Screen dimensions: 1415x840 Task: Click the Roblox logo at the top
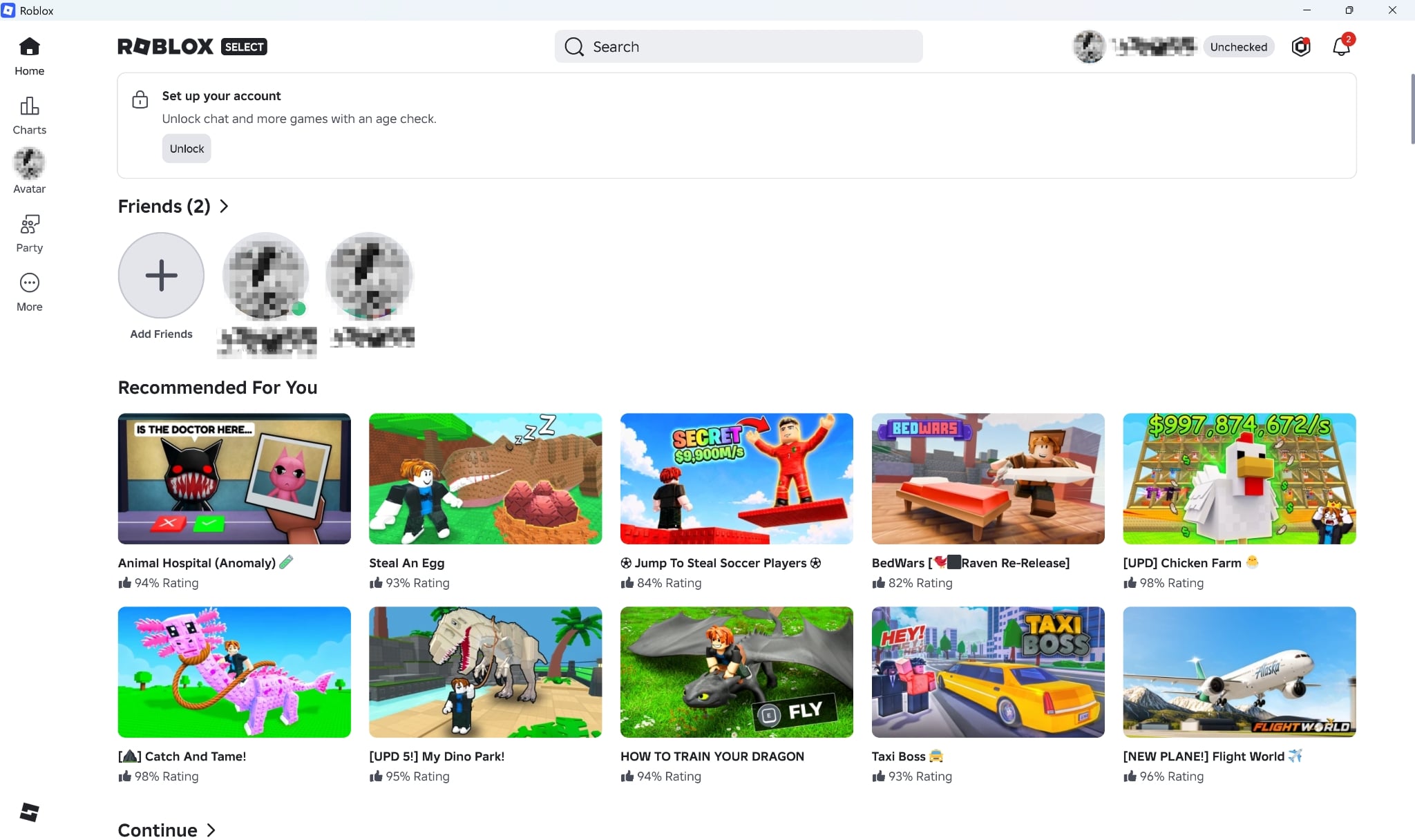pos(165,46)
